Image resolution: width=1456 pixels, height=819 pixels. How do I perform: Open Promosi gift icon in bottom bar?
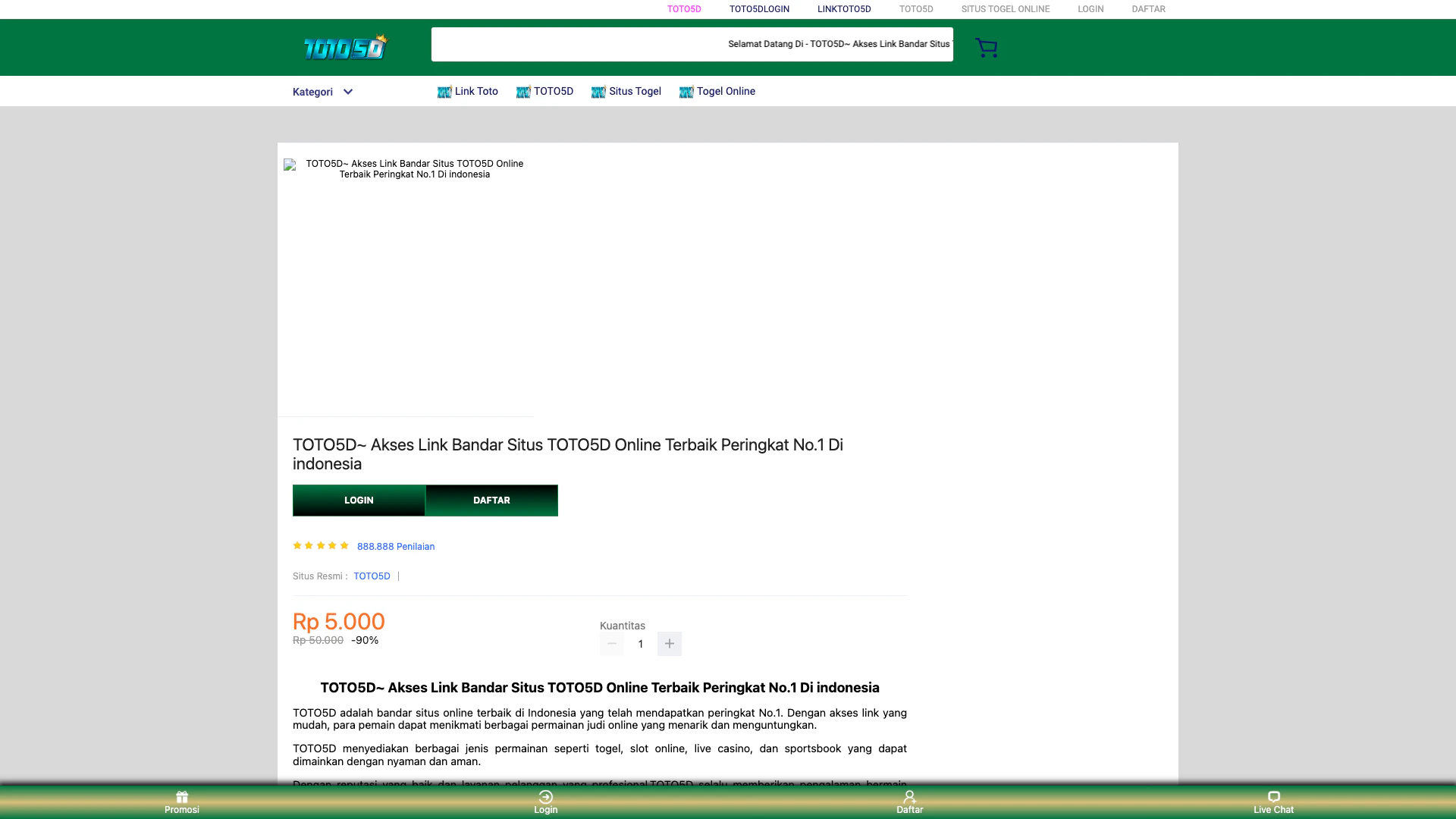[x=182, y=797]
